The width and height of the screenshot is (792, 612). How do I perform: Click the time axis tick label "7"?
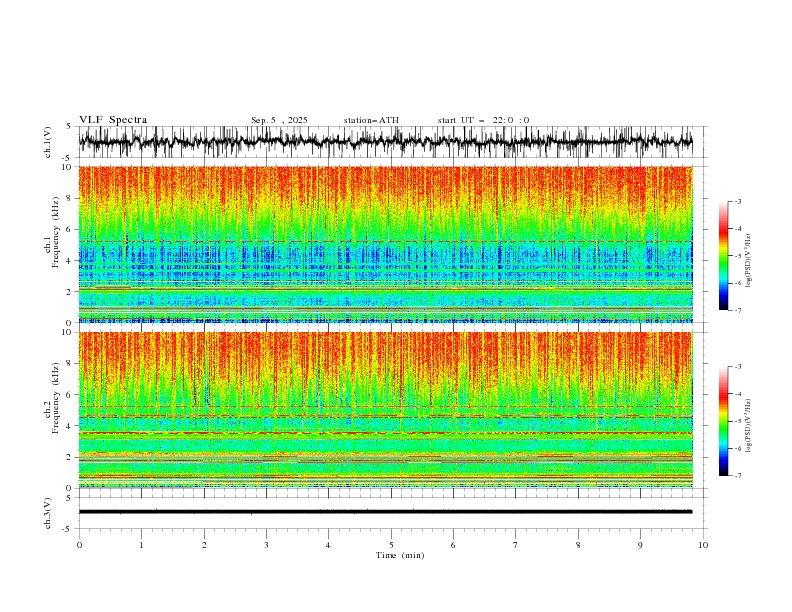pos(516,545)
